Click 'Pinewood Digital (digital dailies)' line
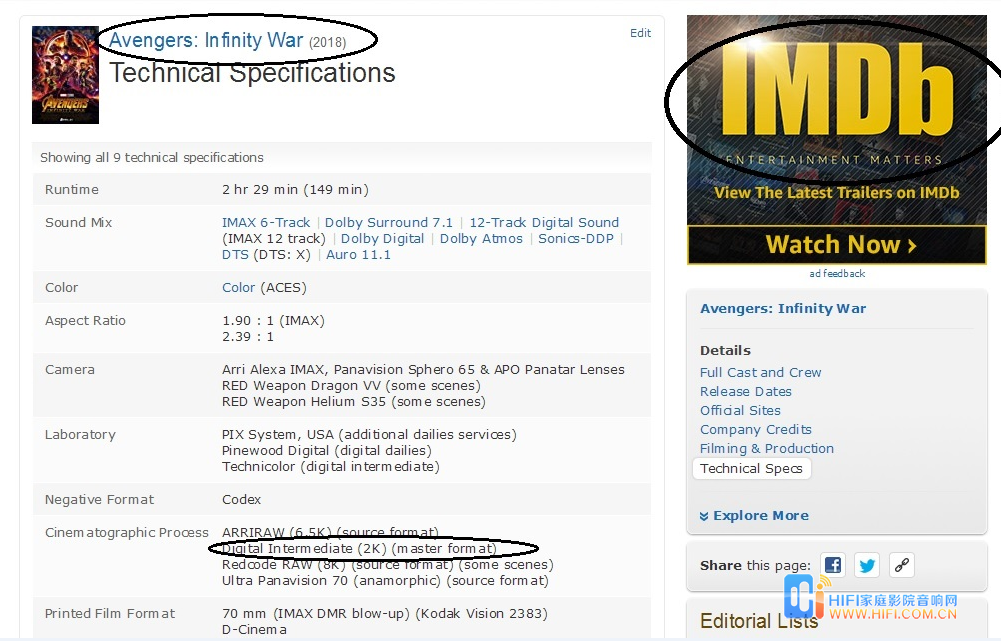 click(326, 451)
